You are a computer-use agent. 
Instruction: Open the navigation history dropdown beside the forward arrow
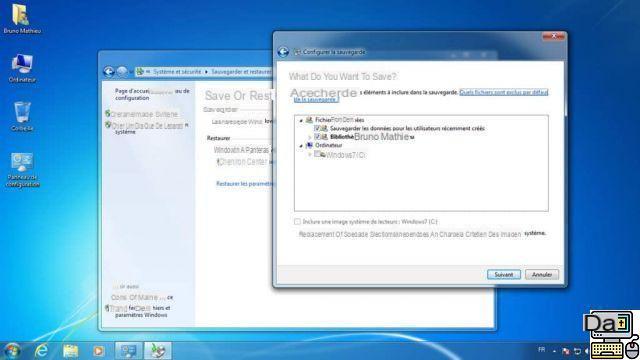[131, 72]
